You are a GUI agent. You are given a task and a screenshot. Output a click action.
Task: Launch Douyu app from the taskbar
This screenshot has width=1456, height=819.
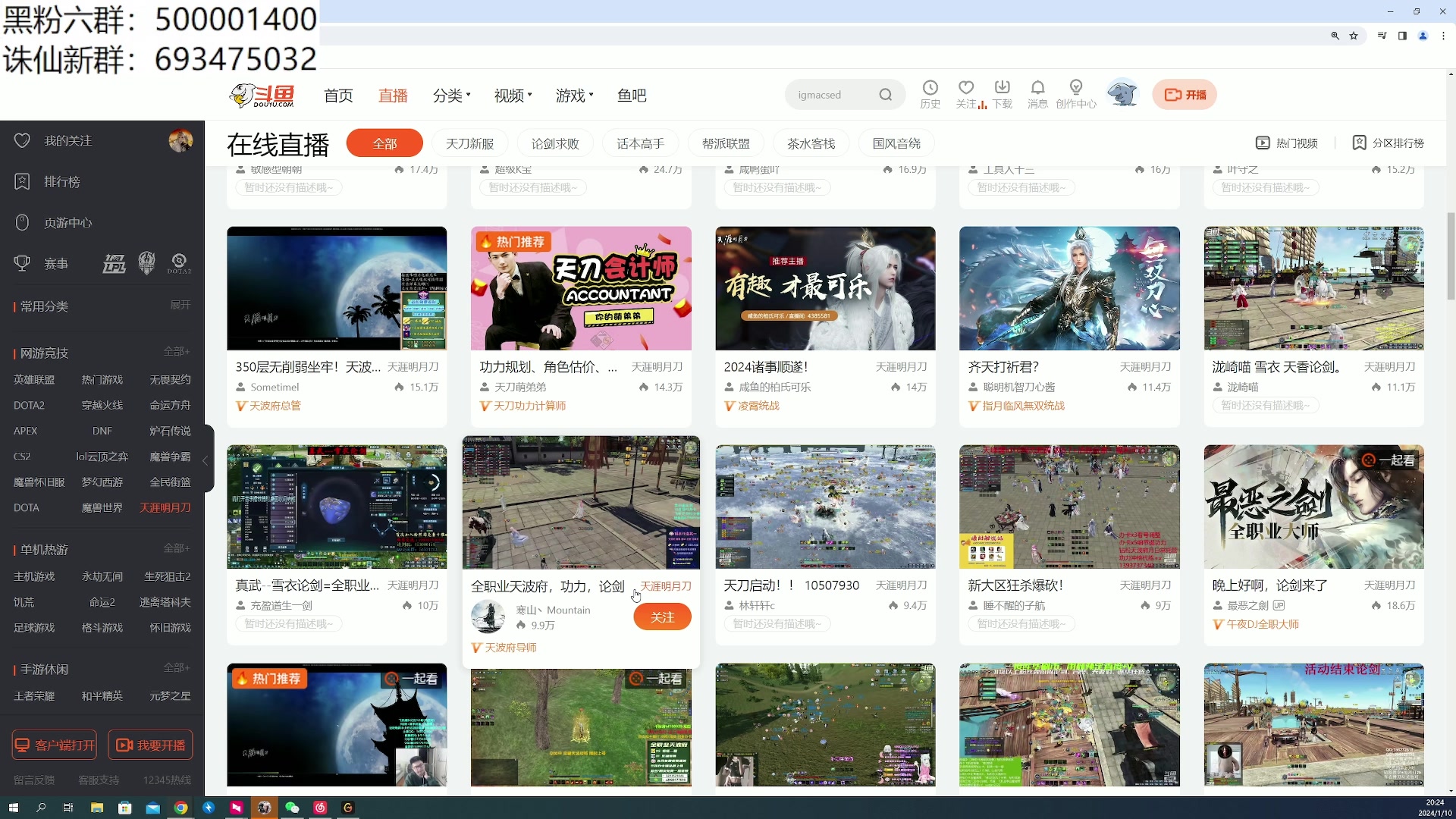pyautogui.click(x=264, y=808)
